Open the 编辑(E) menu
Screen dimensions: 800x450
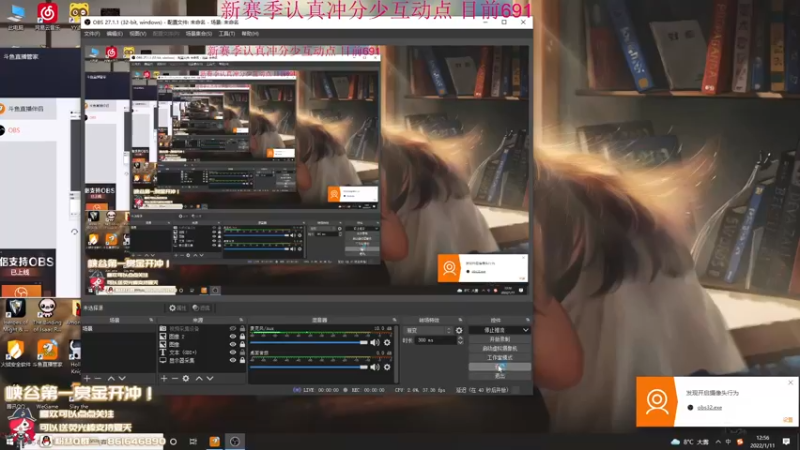pos(114,34)
